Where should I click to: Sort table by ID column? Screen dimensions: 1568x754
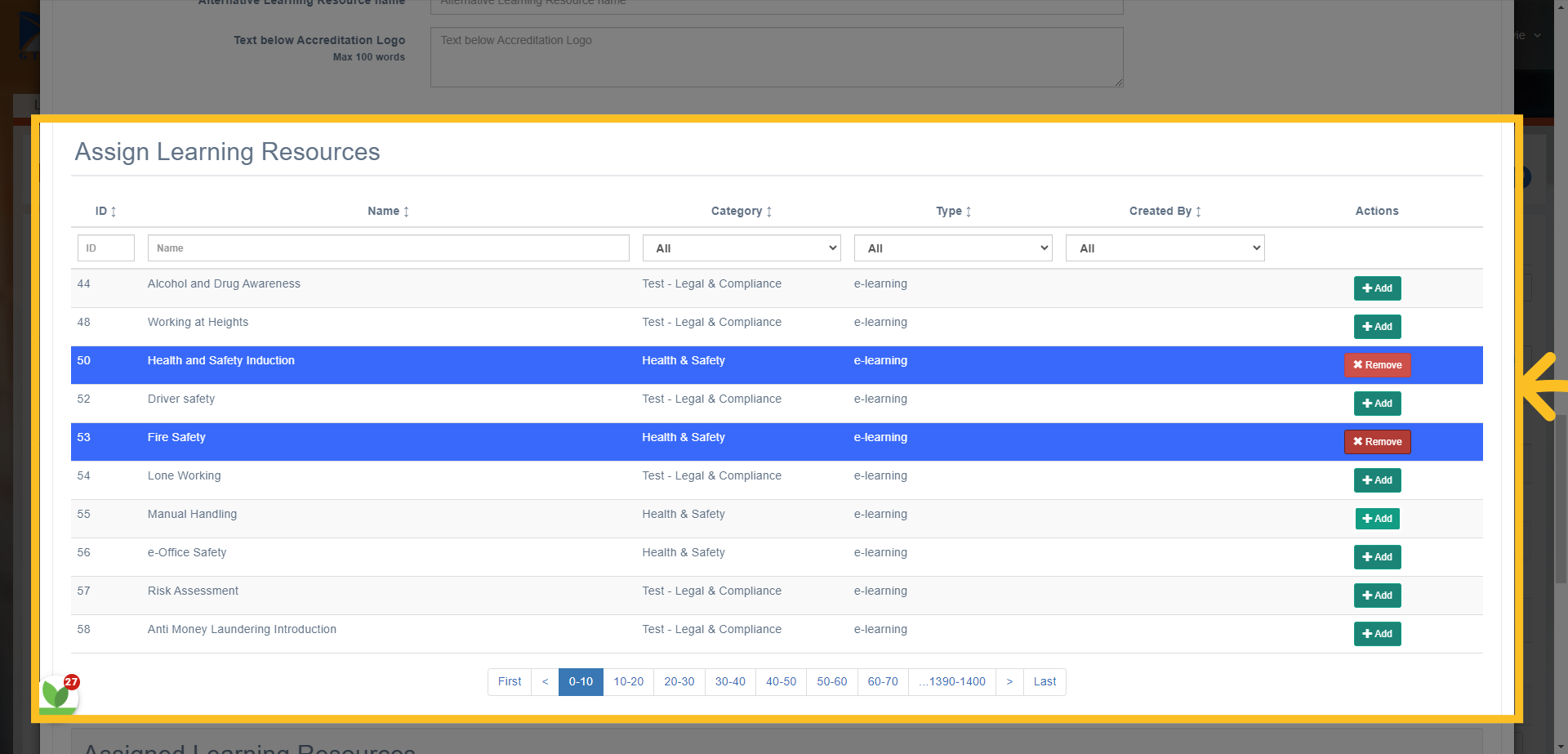click(105, 212)
